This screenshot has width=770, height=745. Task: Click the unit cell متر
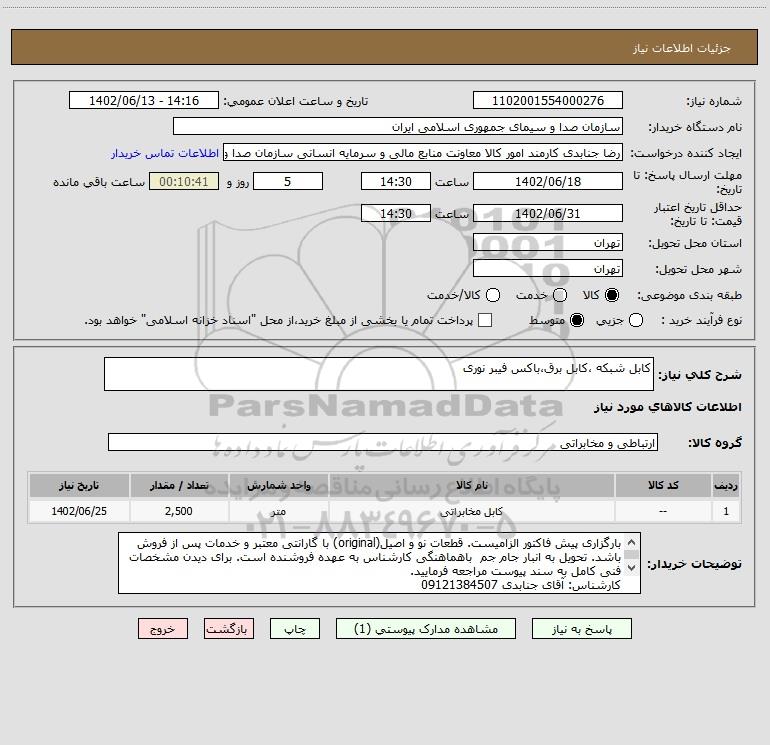(x=278, y=511)
